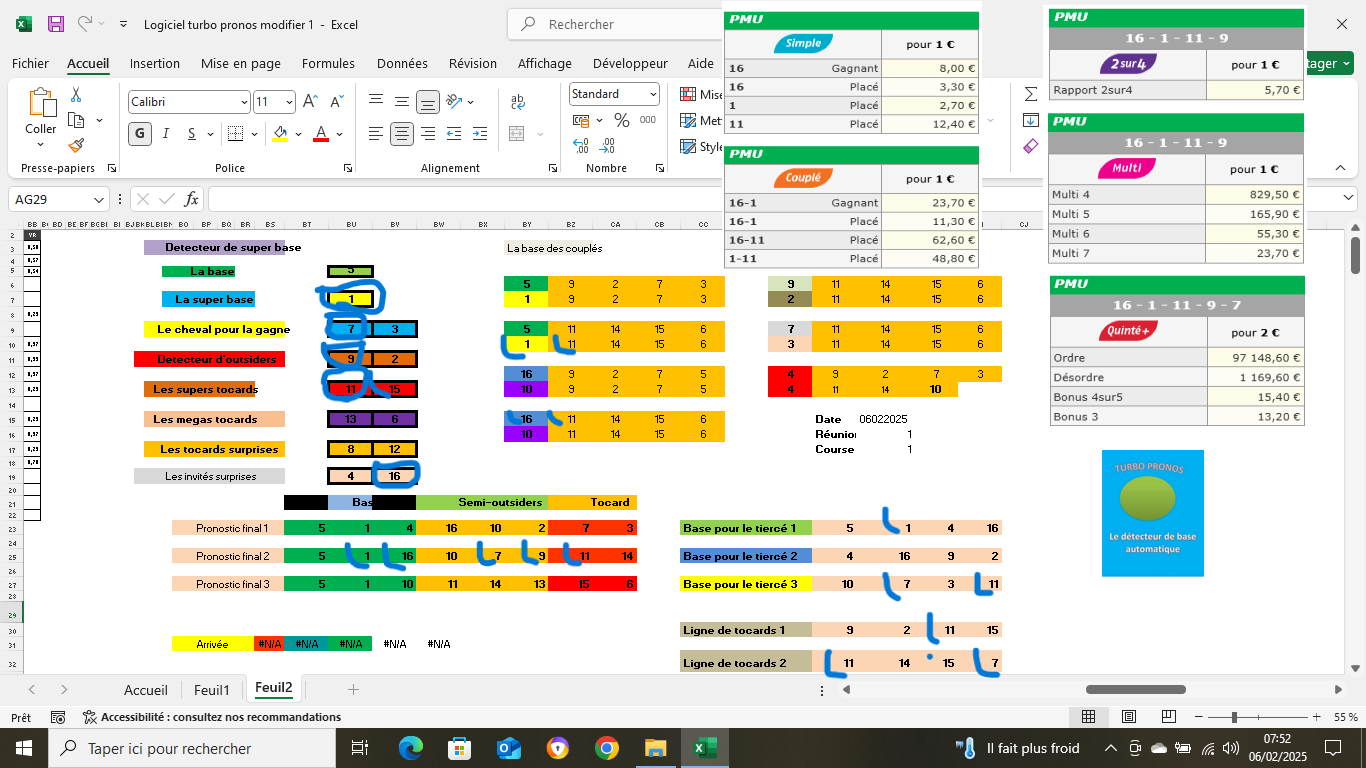Toggle middle vertical alignment
The width and height of the screenshot is (1366, 768).
tap(402, 102)
